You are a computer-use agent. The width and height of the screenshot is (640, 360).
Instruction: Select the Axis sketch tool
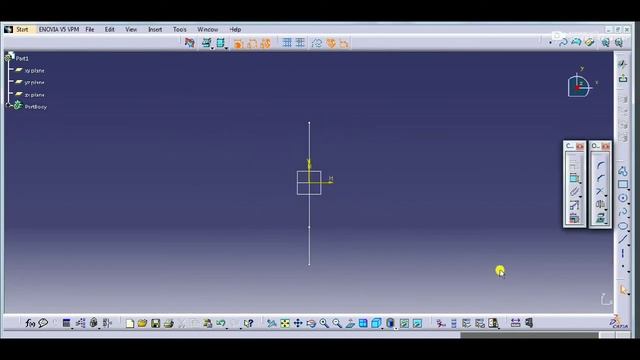click(622, 253)
